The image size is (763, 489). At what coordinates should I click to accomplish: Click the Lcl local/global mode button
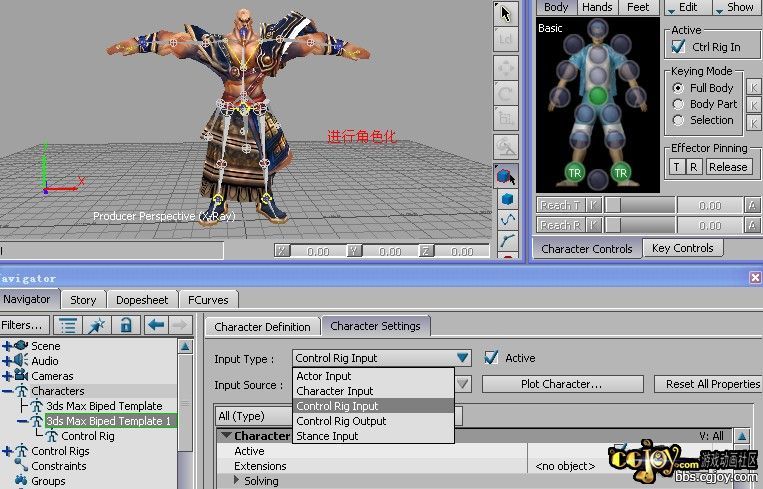click(x=506, y=39)
